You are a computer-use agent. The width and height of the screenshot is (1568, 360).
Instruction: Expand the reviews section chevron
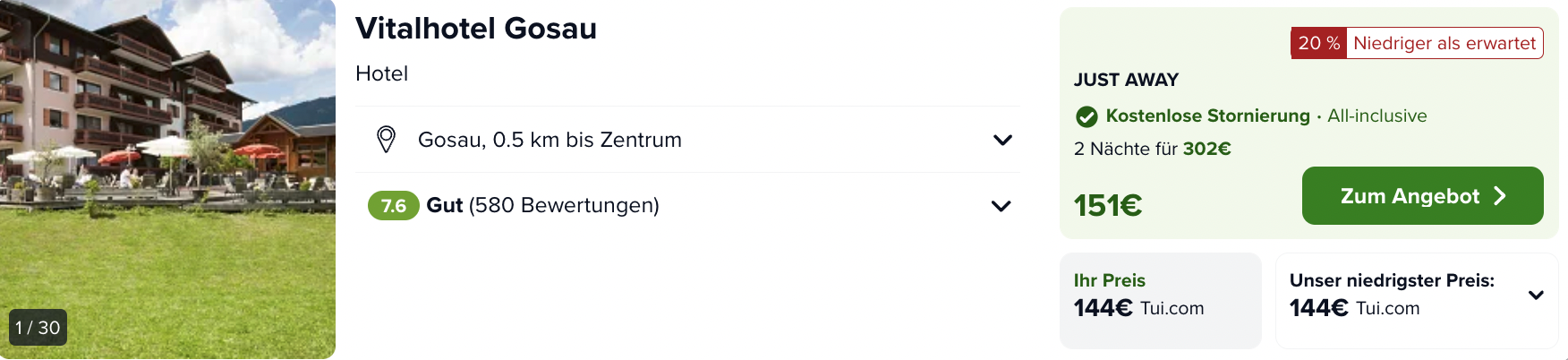point(1001,206)
